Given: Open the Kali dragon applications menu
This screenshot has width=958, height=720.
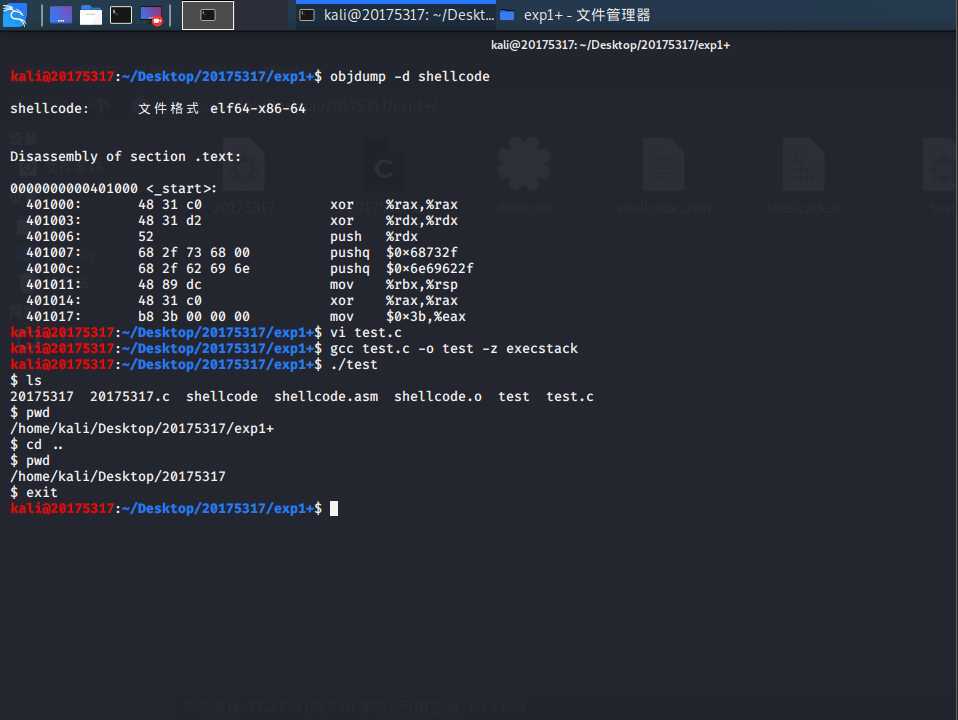Looking at the screenshot, I should [x=15, y=15].
